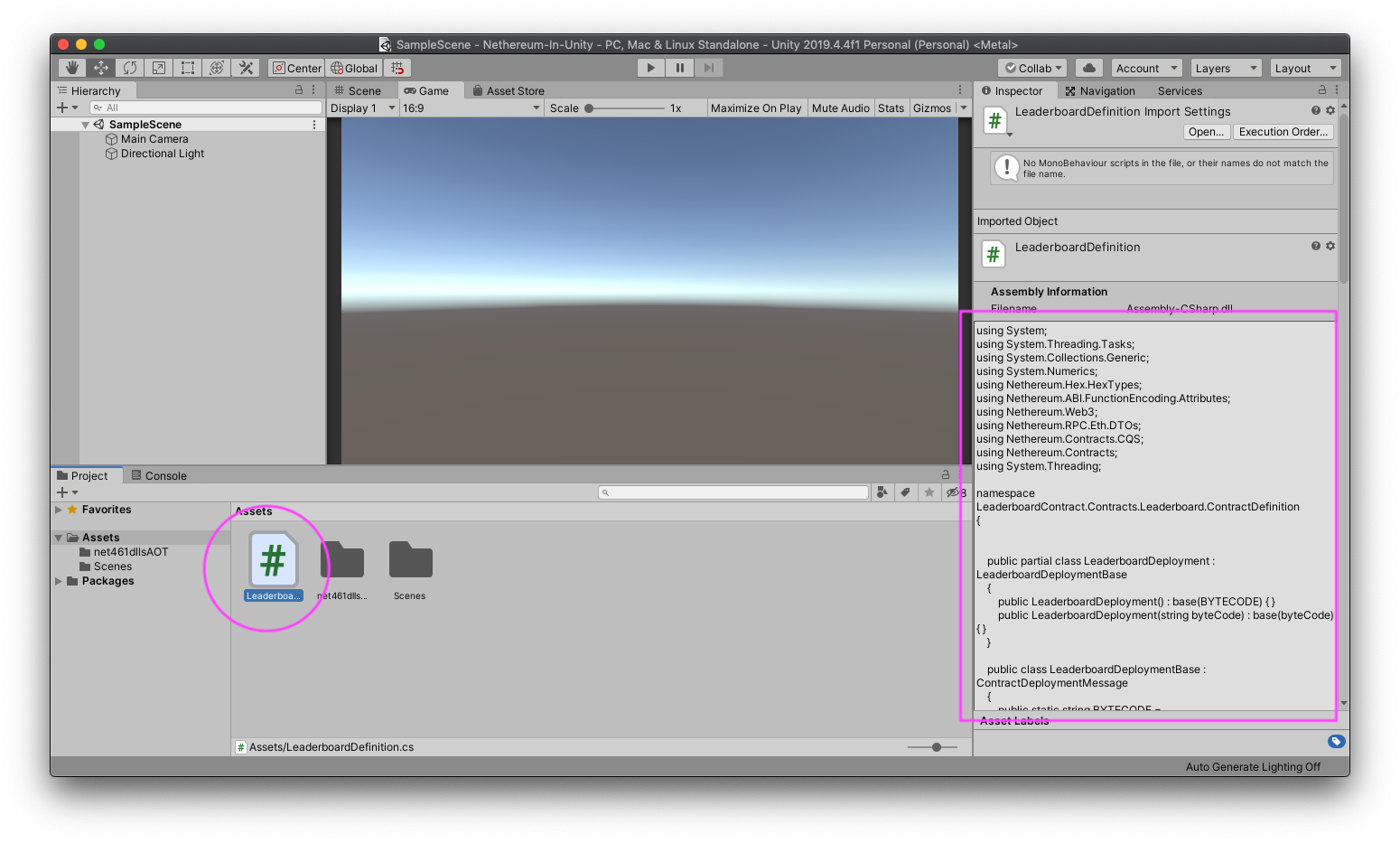Click the Execution Order... button
The image size is (1400, 843).
point(1283,132)
